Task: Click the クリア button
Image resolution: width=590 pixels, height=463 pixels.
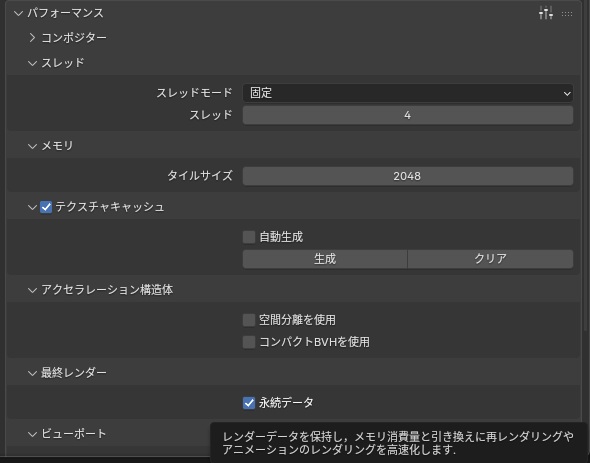Action: tap(490, 259)
